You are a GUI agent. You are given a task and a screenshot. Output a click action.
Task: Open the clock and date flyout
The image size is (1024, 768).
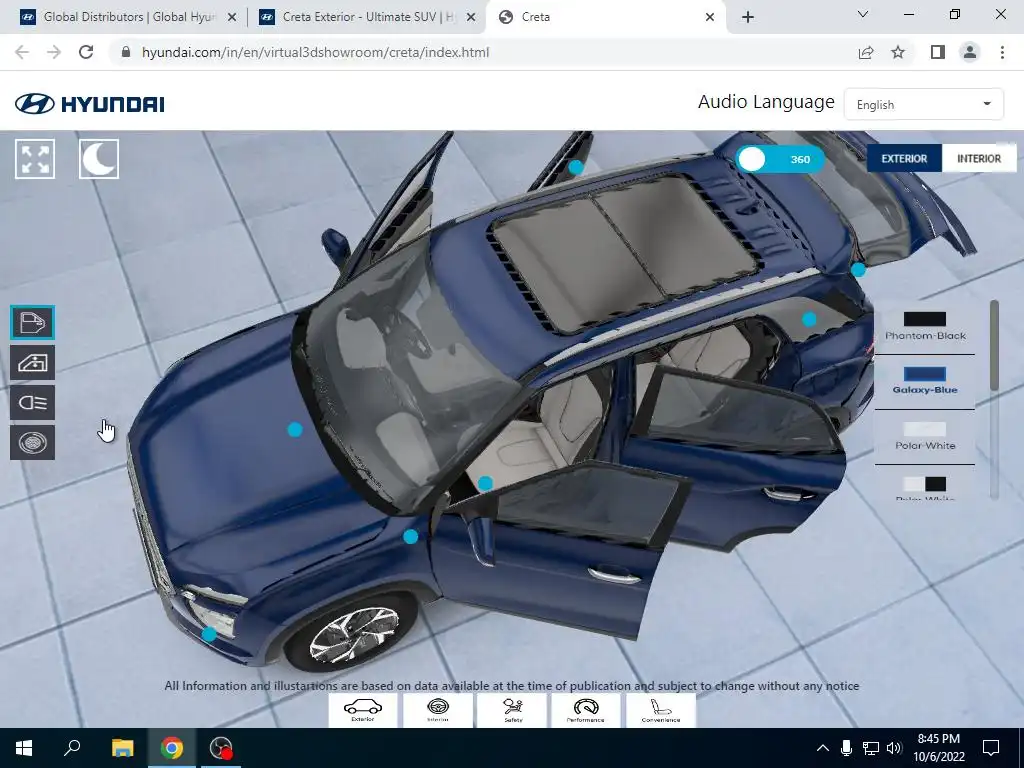click(938, 748)
